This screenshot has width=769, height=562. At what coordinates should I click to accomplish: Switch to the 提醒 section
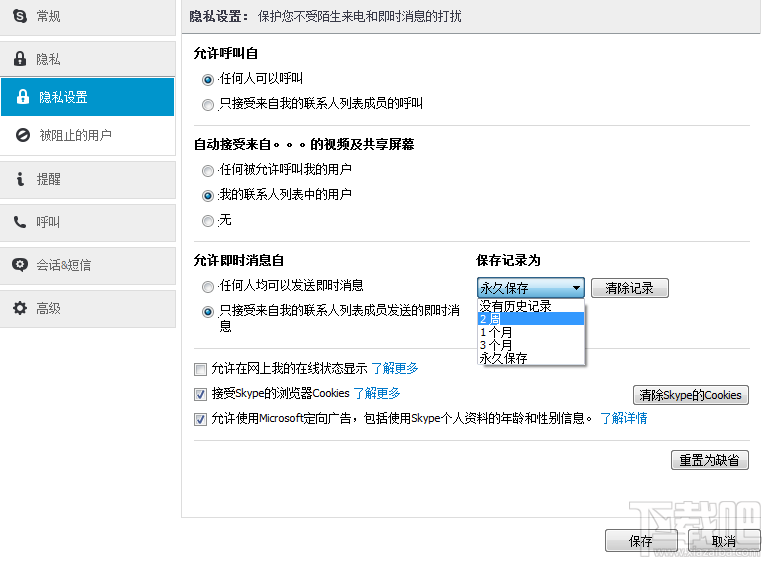click(x=88, y=179)
